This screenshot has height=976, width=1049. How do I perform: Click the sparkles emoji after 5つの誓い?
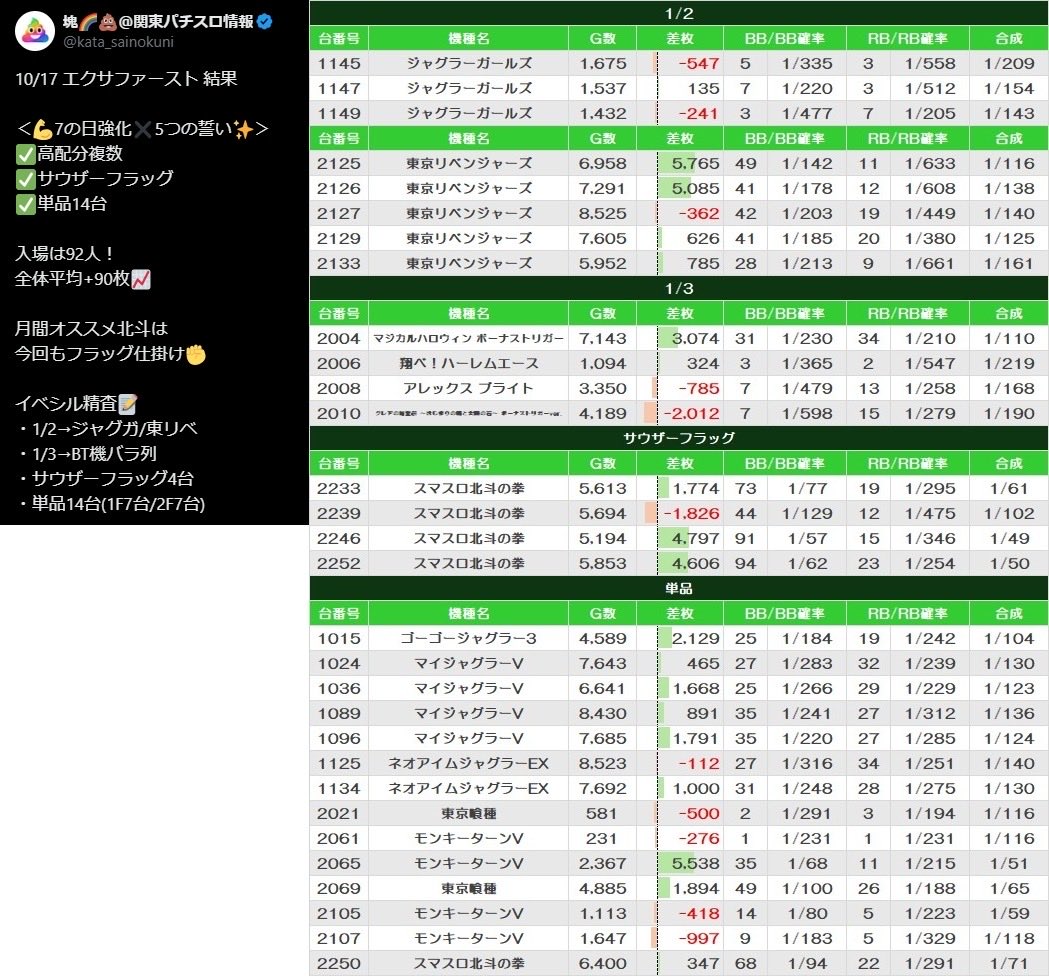click(x=244, y=128)
